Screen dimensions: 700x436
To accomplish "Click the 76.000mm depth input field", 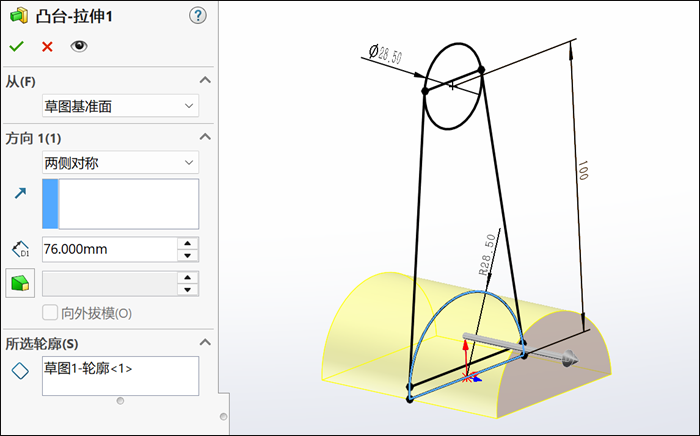I will pos(108,249).
